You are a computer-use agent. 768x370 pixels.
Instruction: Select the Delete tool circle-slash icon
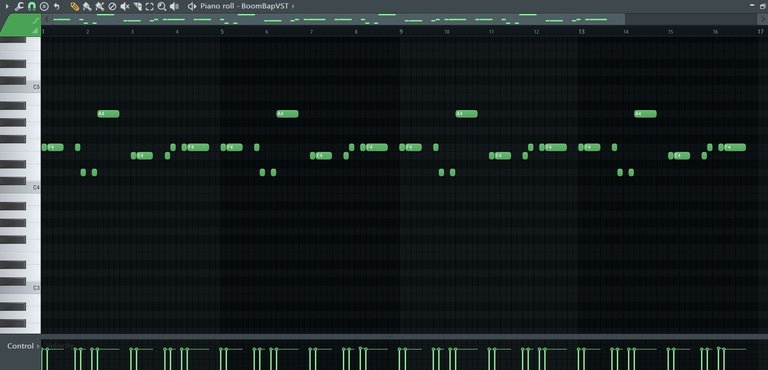coord(112,6)
